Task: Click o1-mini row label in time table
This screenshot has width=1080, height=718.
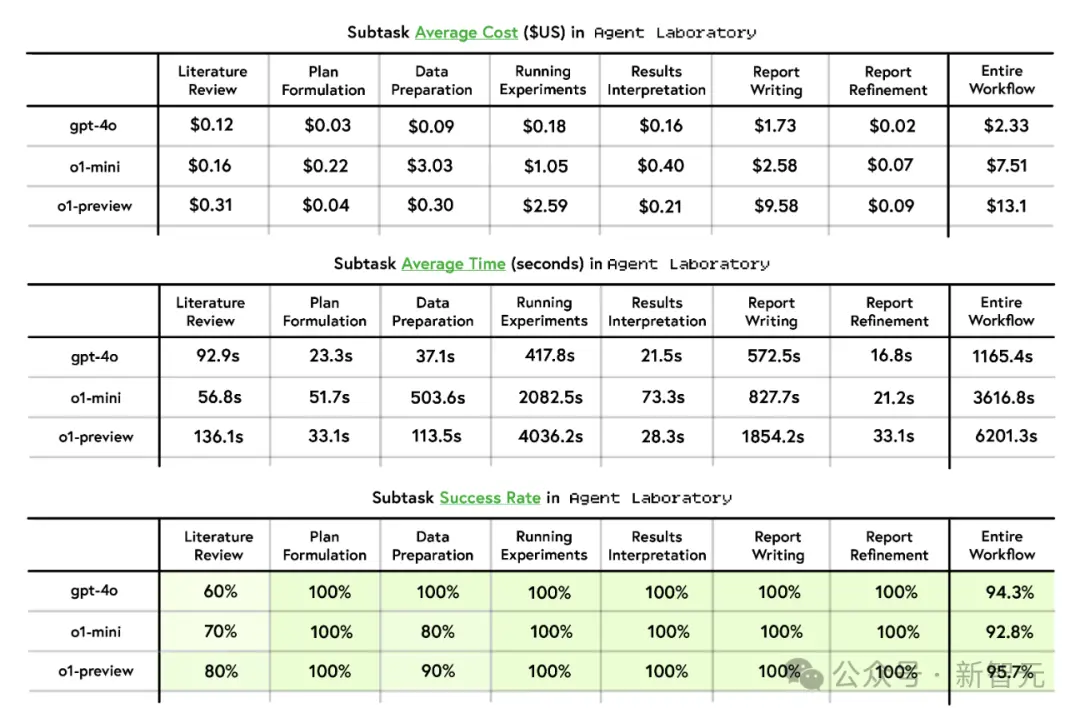Action: [96, 398]
